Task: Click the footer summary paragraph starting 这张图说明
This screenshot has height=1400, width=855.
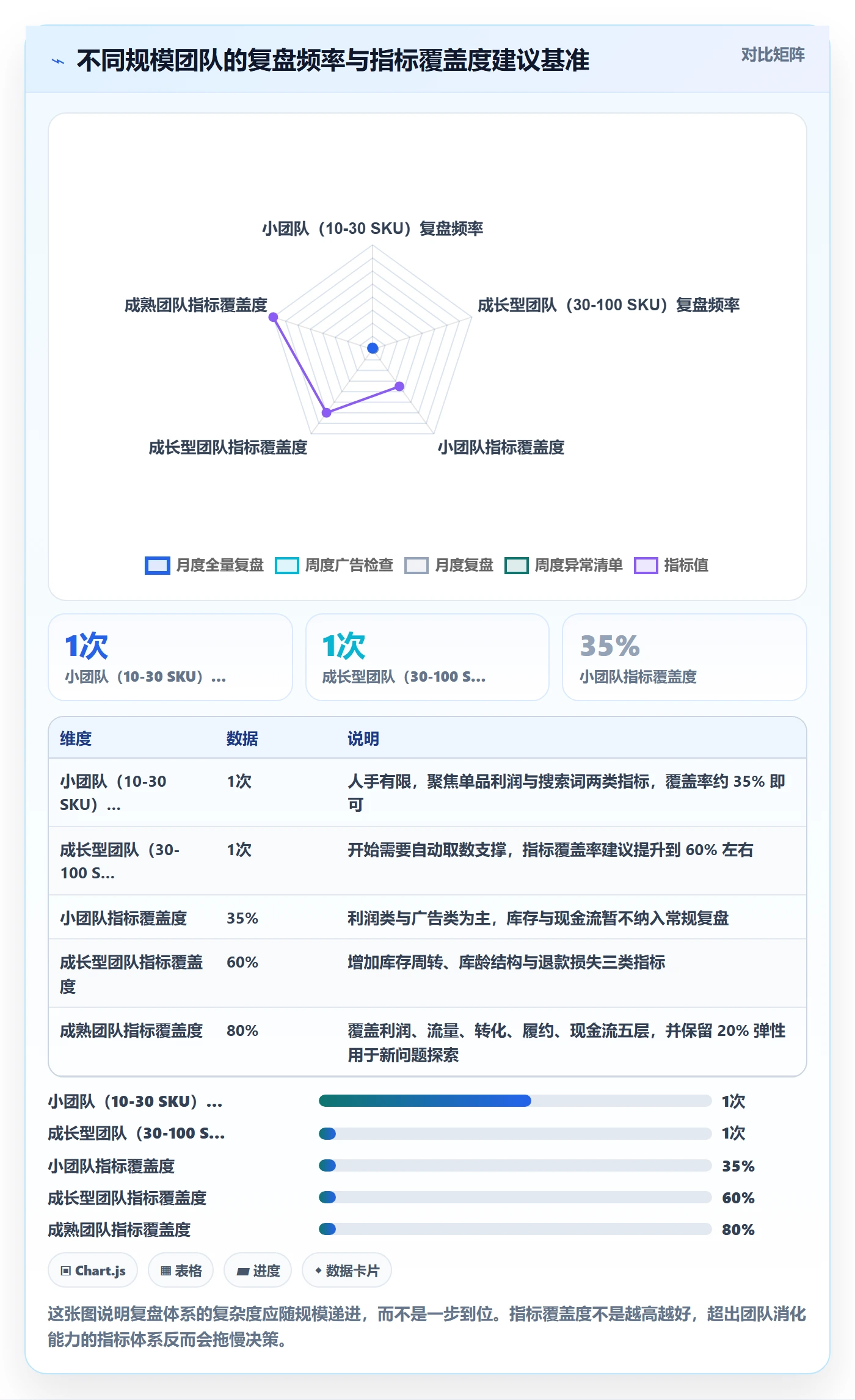Action: (427, 1326)
